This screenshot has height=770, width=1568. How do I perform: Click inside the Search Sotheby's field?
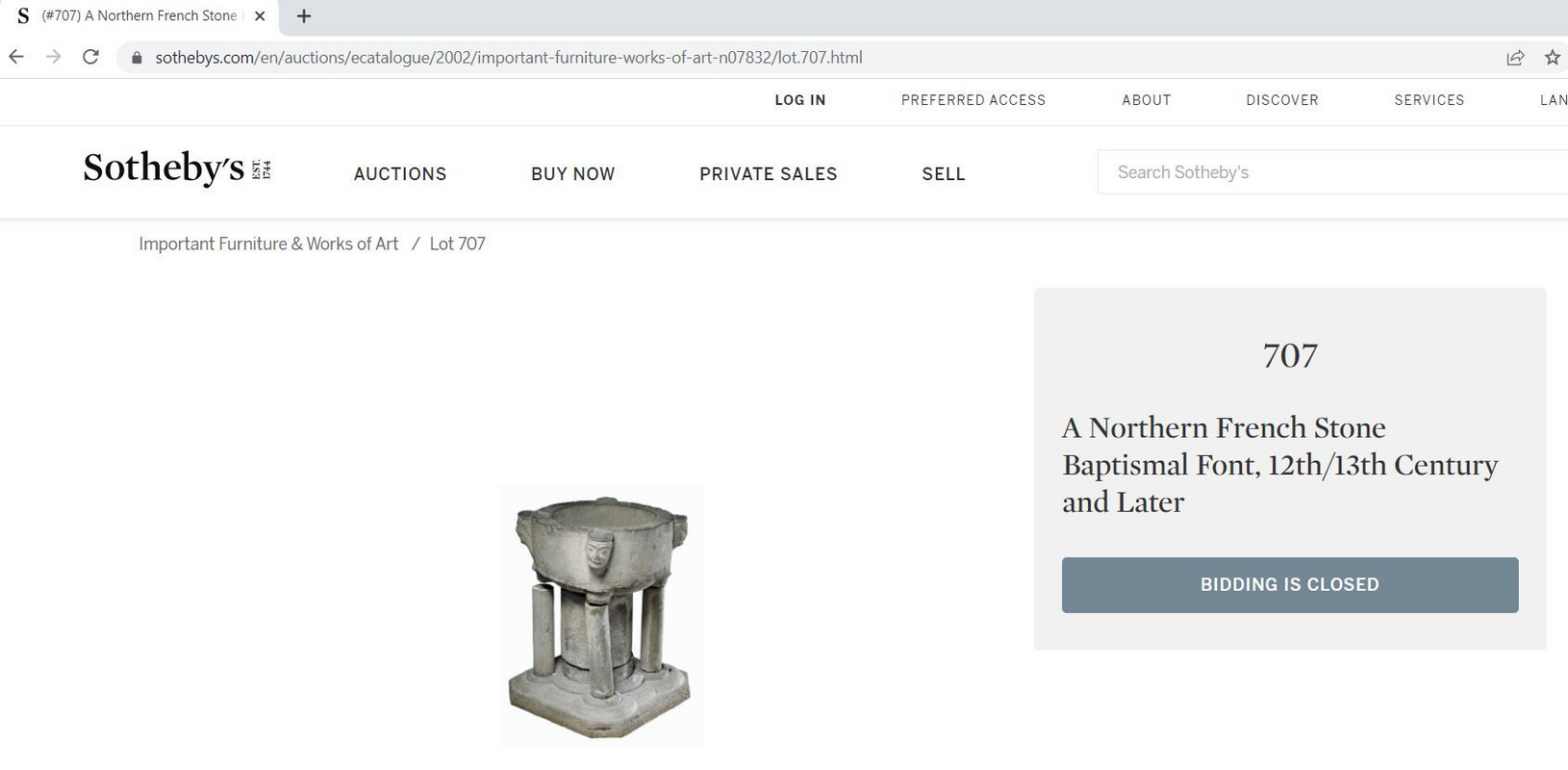[1251, 171]
